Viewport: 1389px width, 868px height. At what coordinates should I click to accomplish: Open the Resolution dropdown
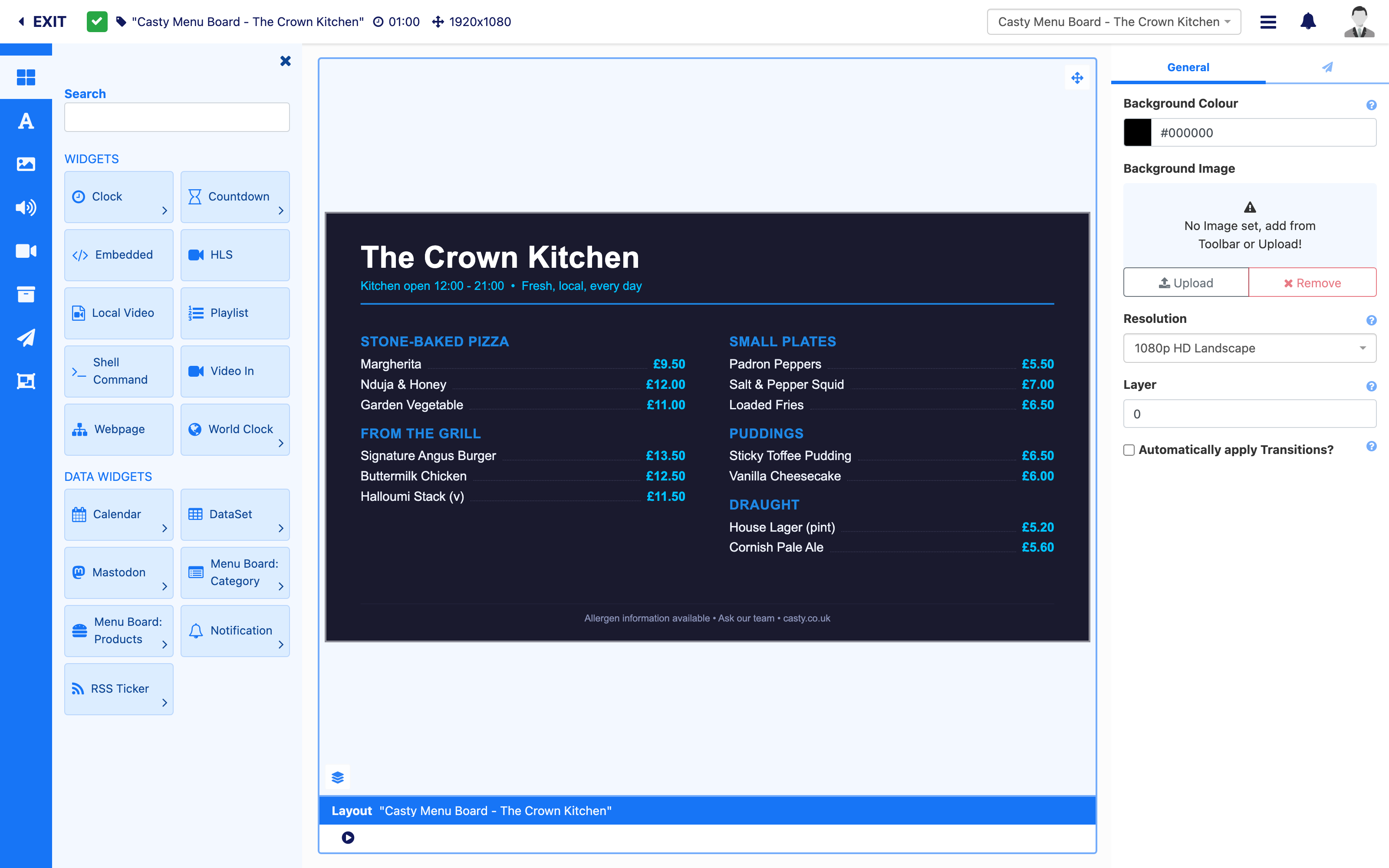pyautogui.click(x=1250, y=348)
